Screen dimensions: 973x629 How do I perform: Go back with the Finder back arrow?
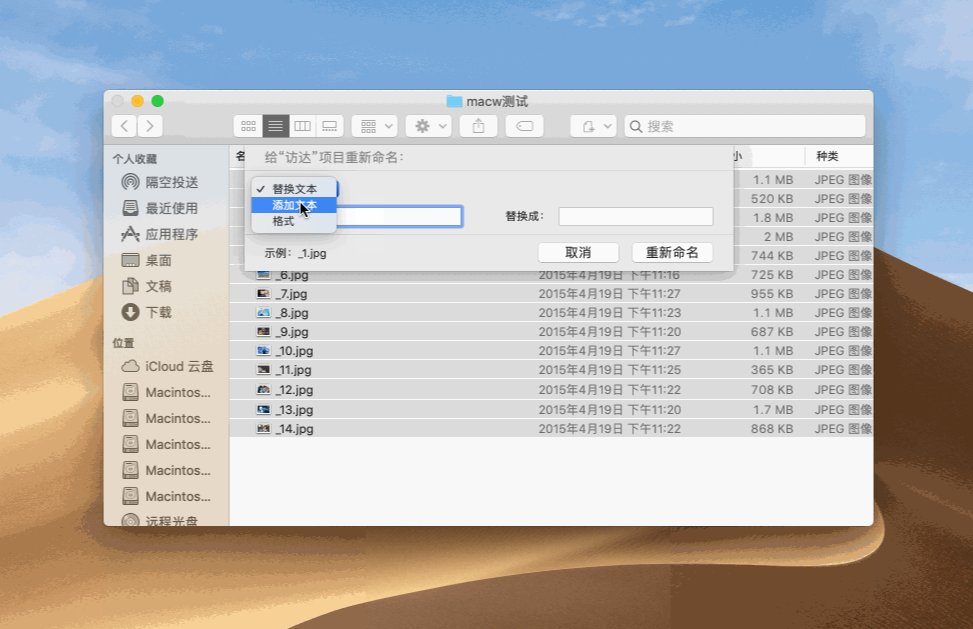[x=125, y=126]
